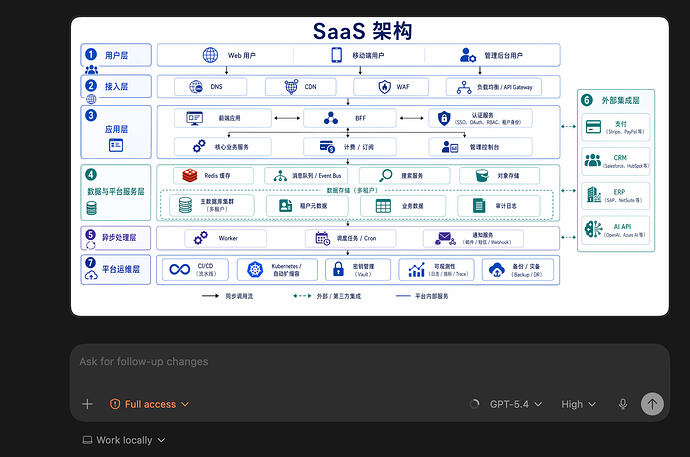Click the 审计日志 box text

coord(506,205)
